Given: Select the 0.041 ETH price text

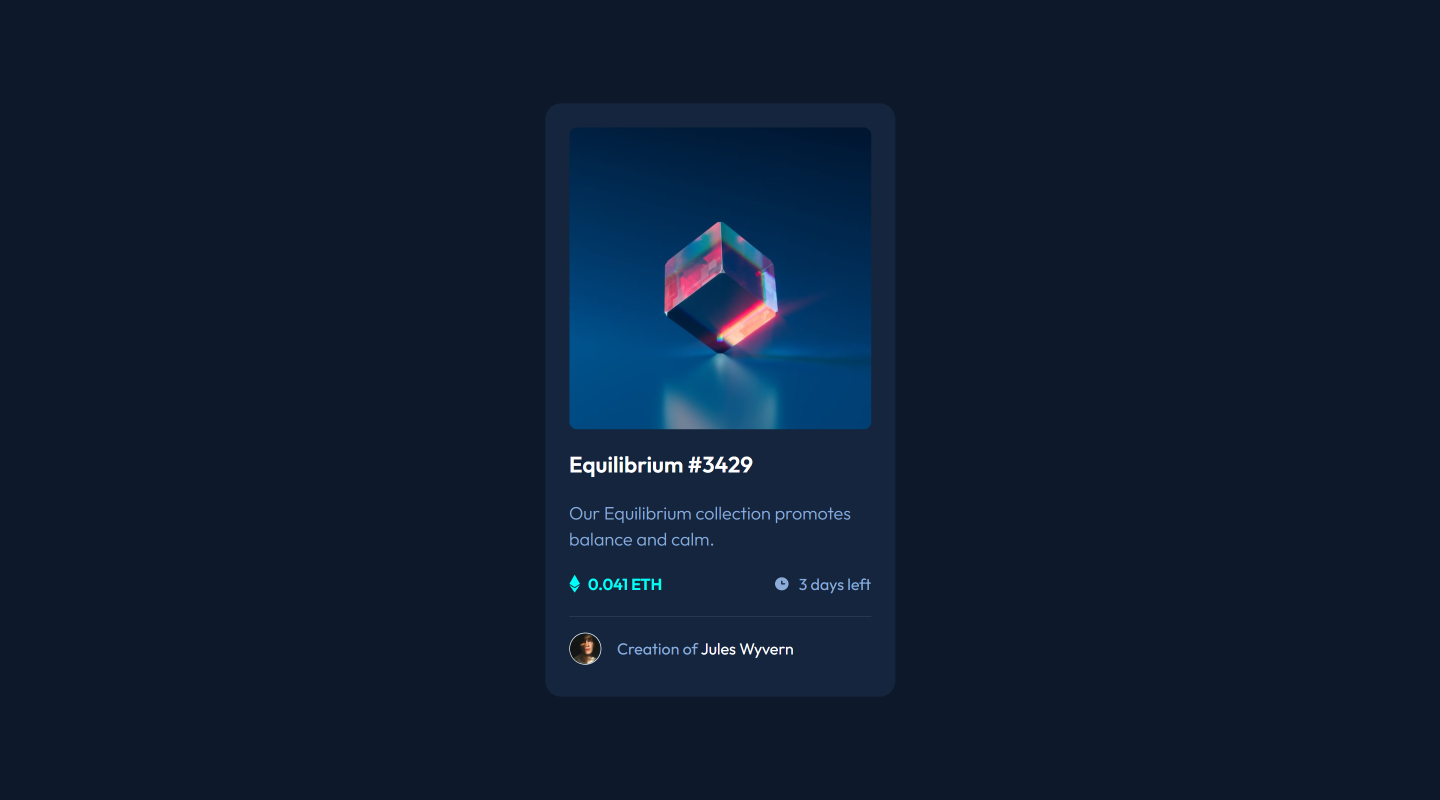Looking at the screenshot, I should (x=625, y=585).
